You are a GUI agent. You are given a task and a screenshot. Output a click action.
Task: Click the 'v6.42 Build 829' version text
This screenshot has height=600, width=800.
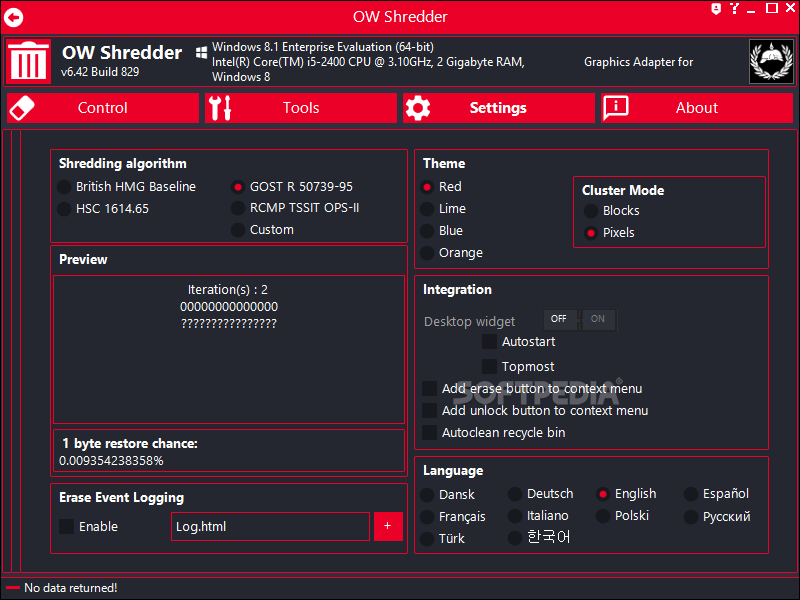100,72
